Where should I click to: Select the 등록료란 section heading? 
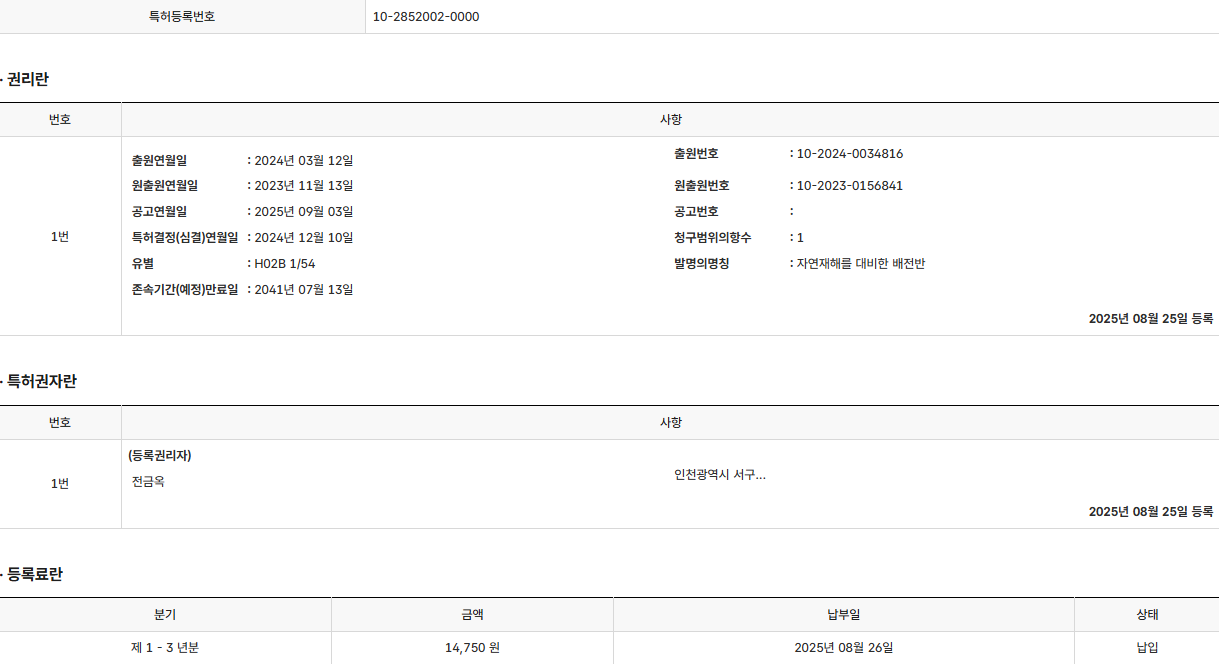tap(34, 574)
